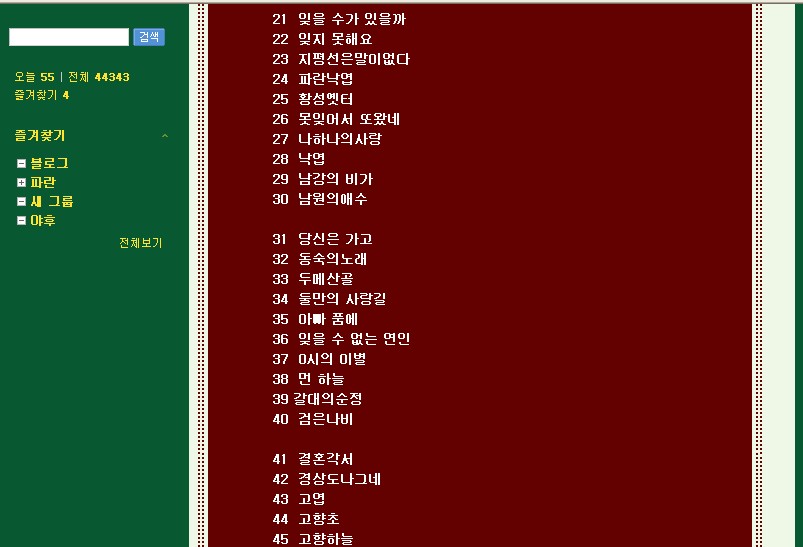This screenshot has height=547, width=803.
Task: Open the 새 그룹 favorites folder
Action: point(52,201)
